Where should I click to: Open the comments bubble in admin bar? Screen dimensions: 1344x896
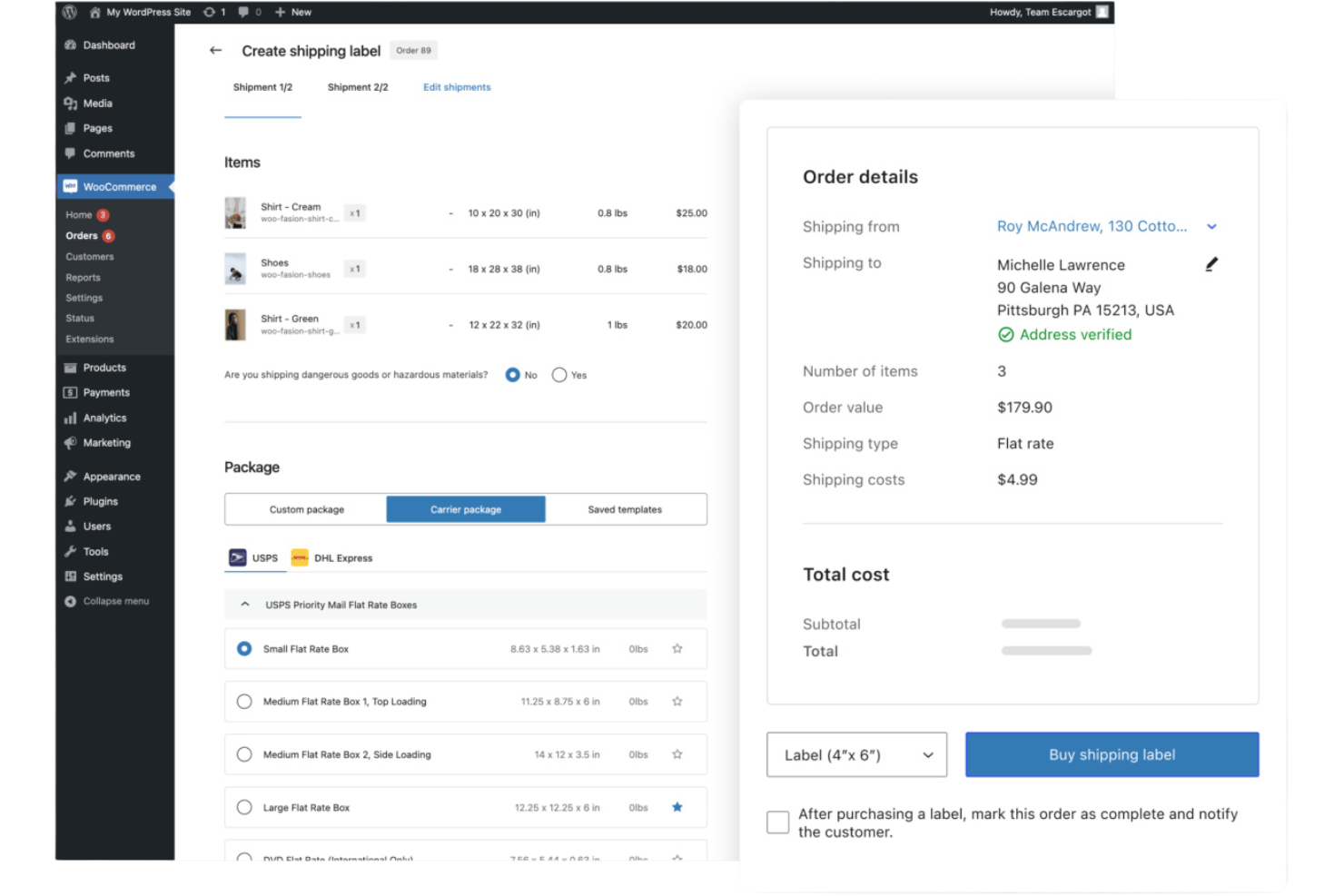pyautogui.click(x=243, y=12)
